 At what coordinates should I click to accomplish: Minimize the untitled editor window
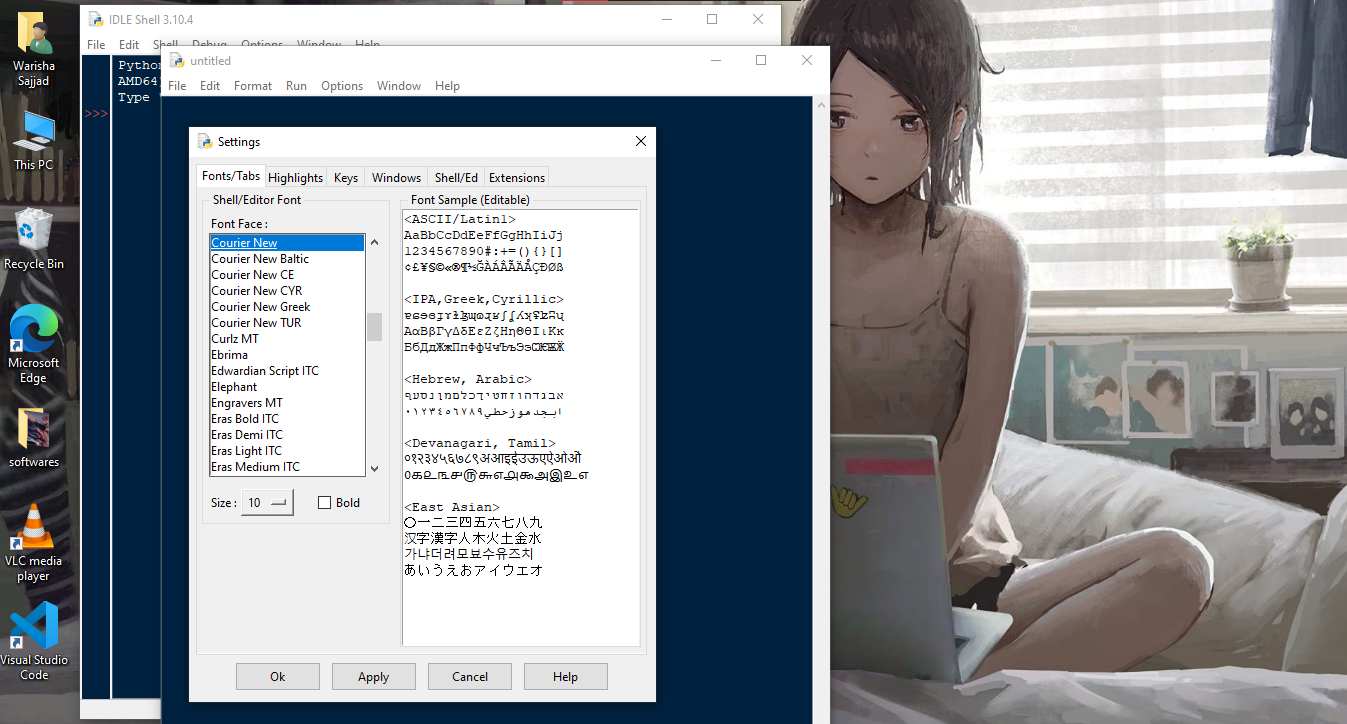coord(715,60)
